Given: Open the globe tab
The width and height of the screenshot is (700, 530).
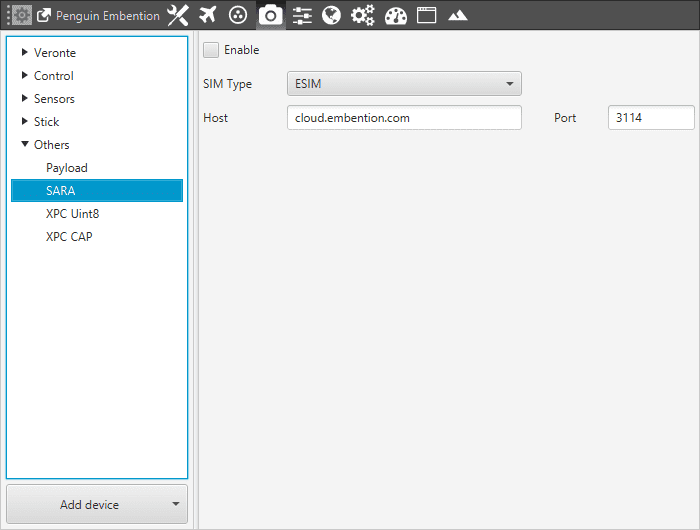Looking at the screenshot, I should pyautogui.click(x=331, y=16).
